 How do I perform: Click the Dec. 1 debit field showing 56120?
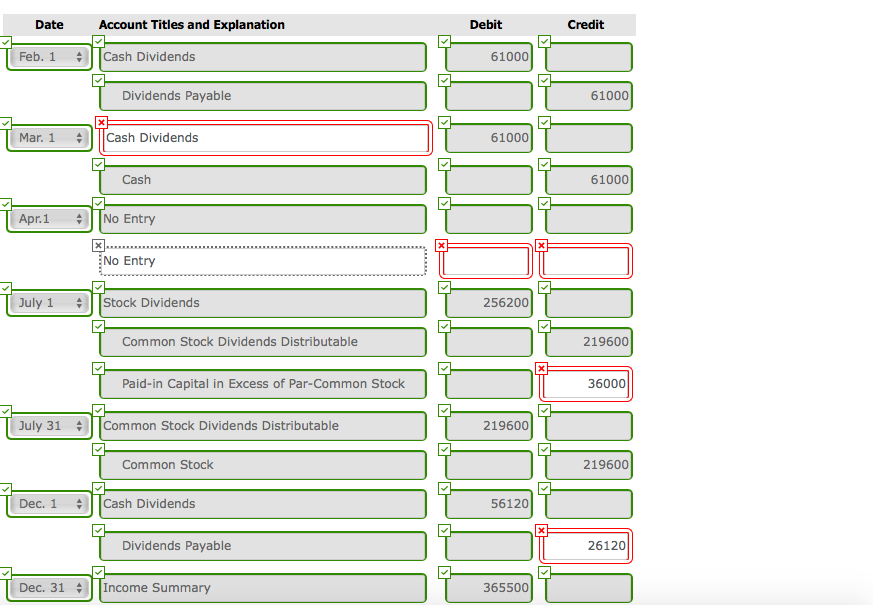click(x=489, y=504)
